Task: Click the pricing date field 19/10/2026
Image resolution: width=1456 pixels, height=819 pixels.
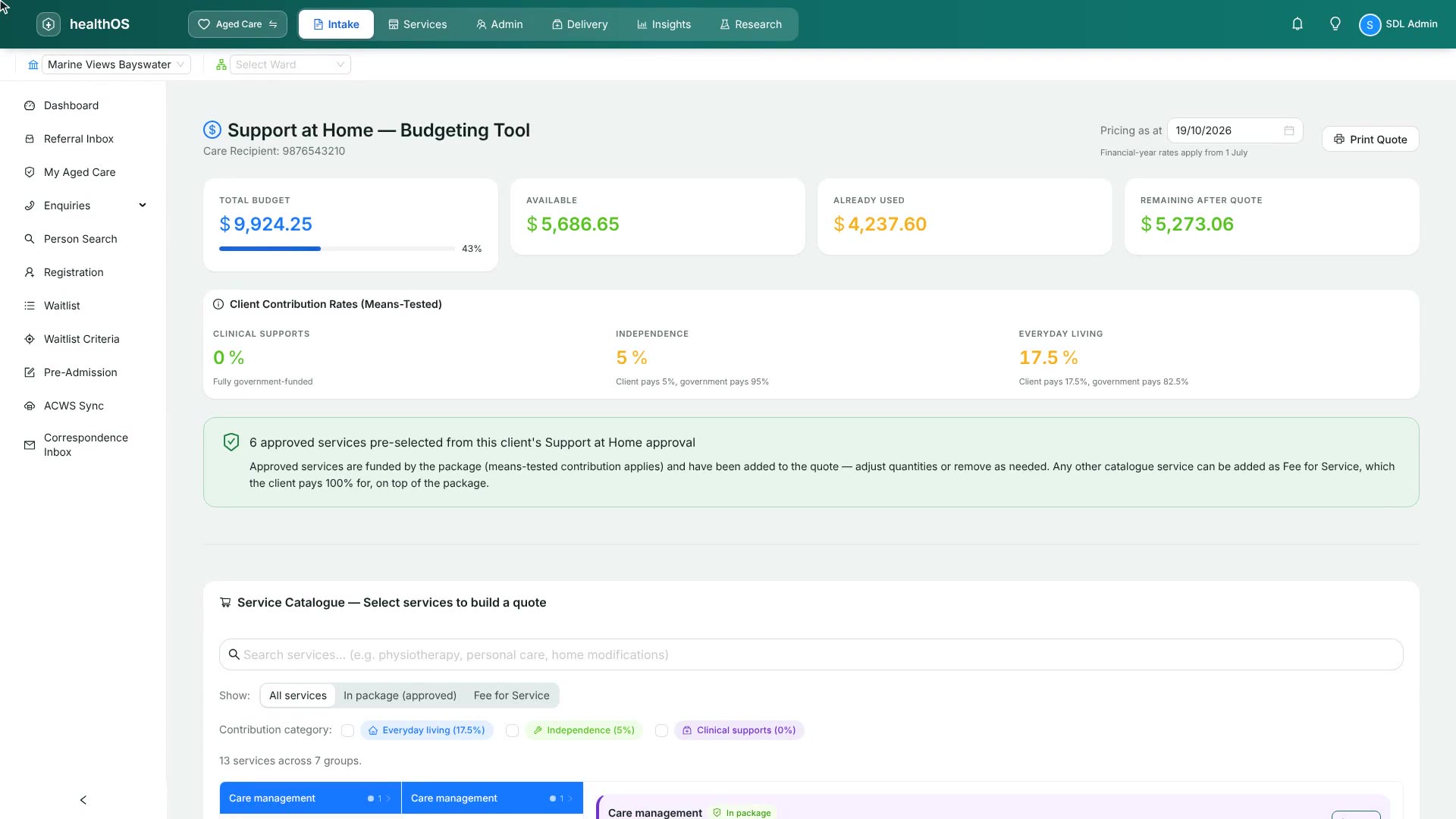Action: 1235,130
